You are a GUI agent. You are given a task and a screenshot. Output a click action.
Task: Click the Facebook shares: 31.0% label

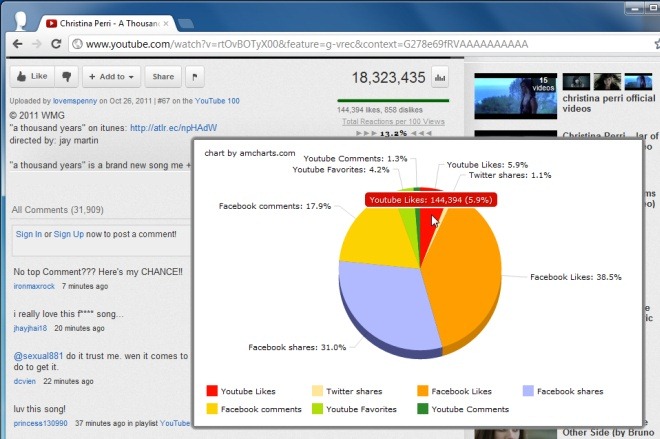(x=297, y=347)
